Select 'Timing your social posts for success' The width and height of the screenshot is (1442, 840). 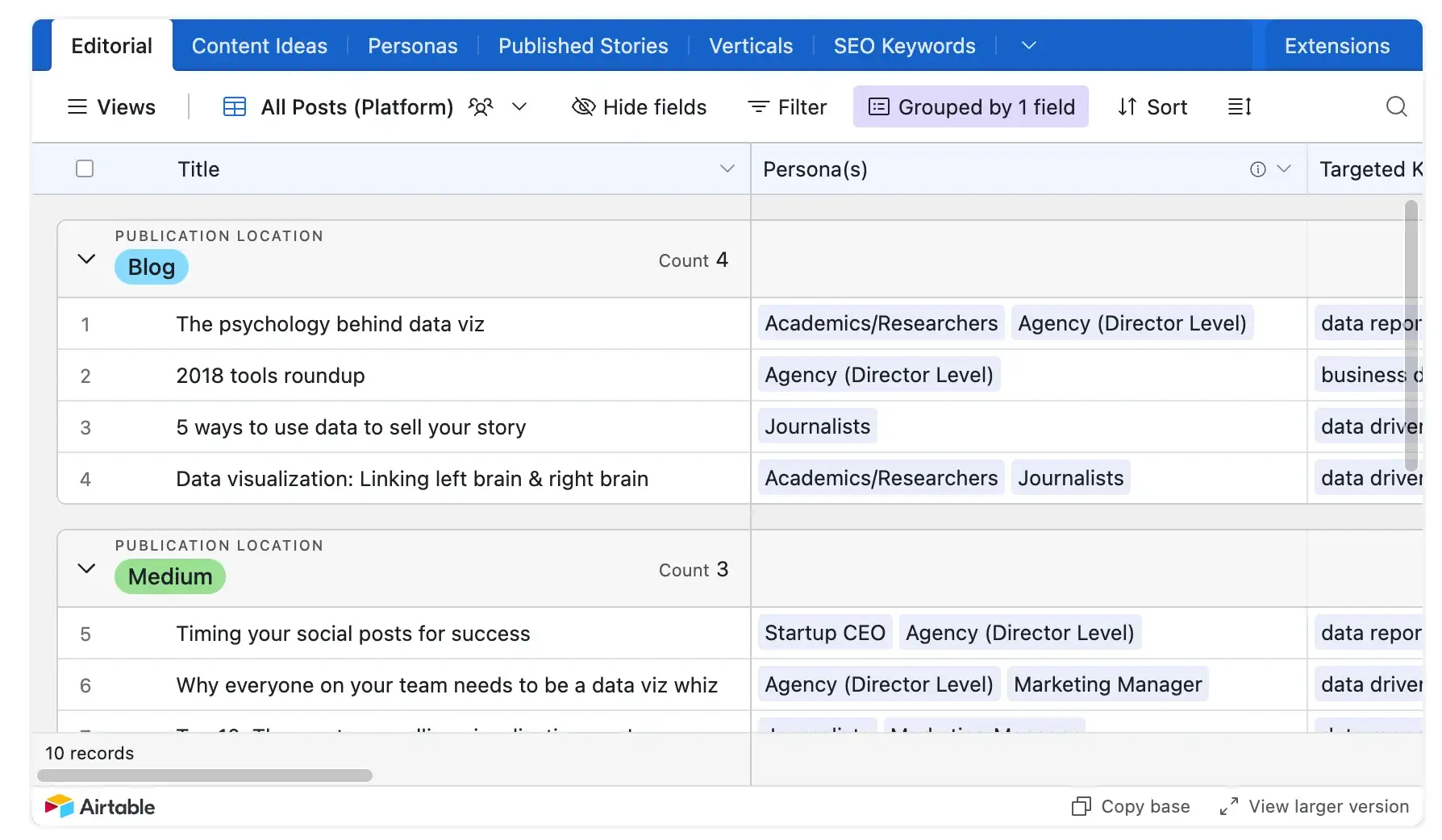(x=353, y=634)
